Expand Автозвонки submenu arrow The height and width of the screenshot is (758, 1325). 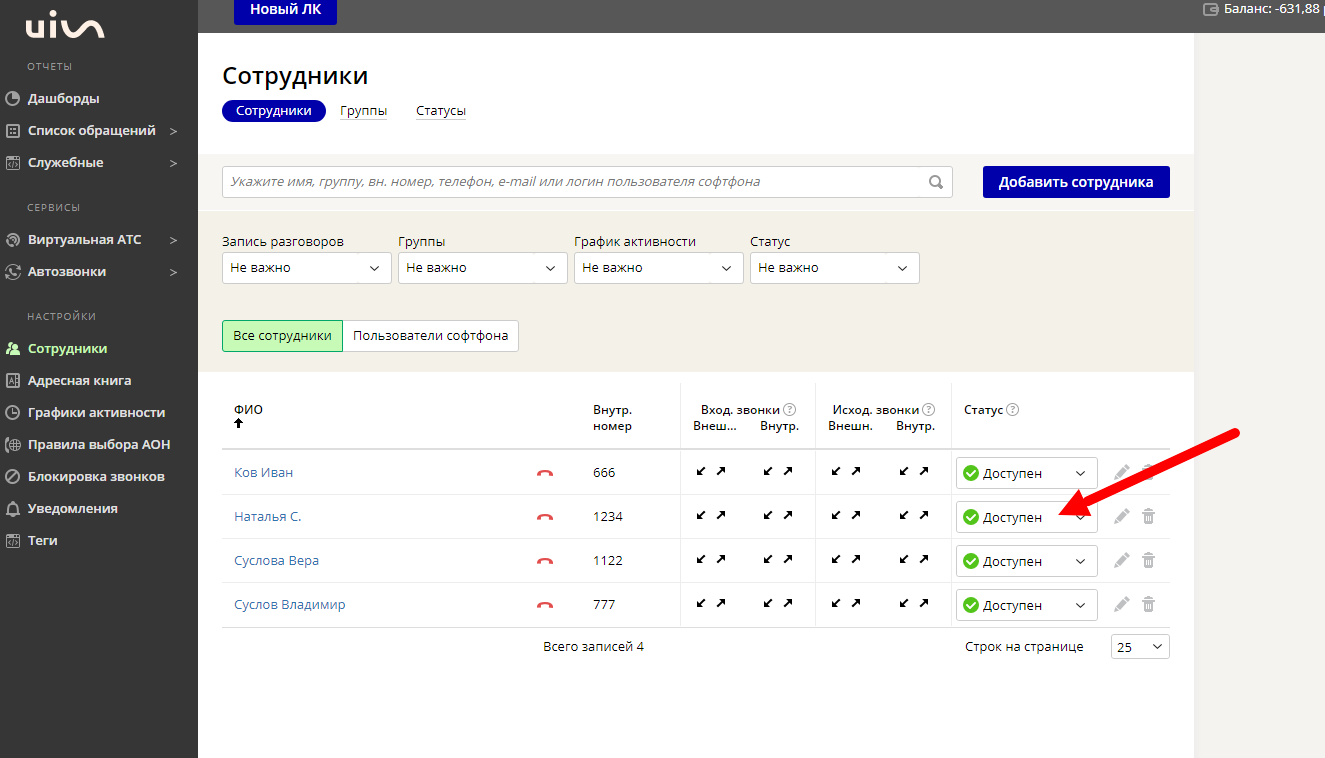click(173, 272)
